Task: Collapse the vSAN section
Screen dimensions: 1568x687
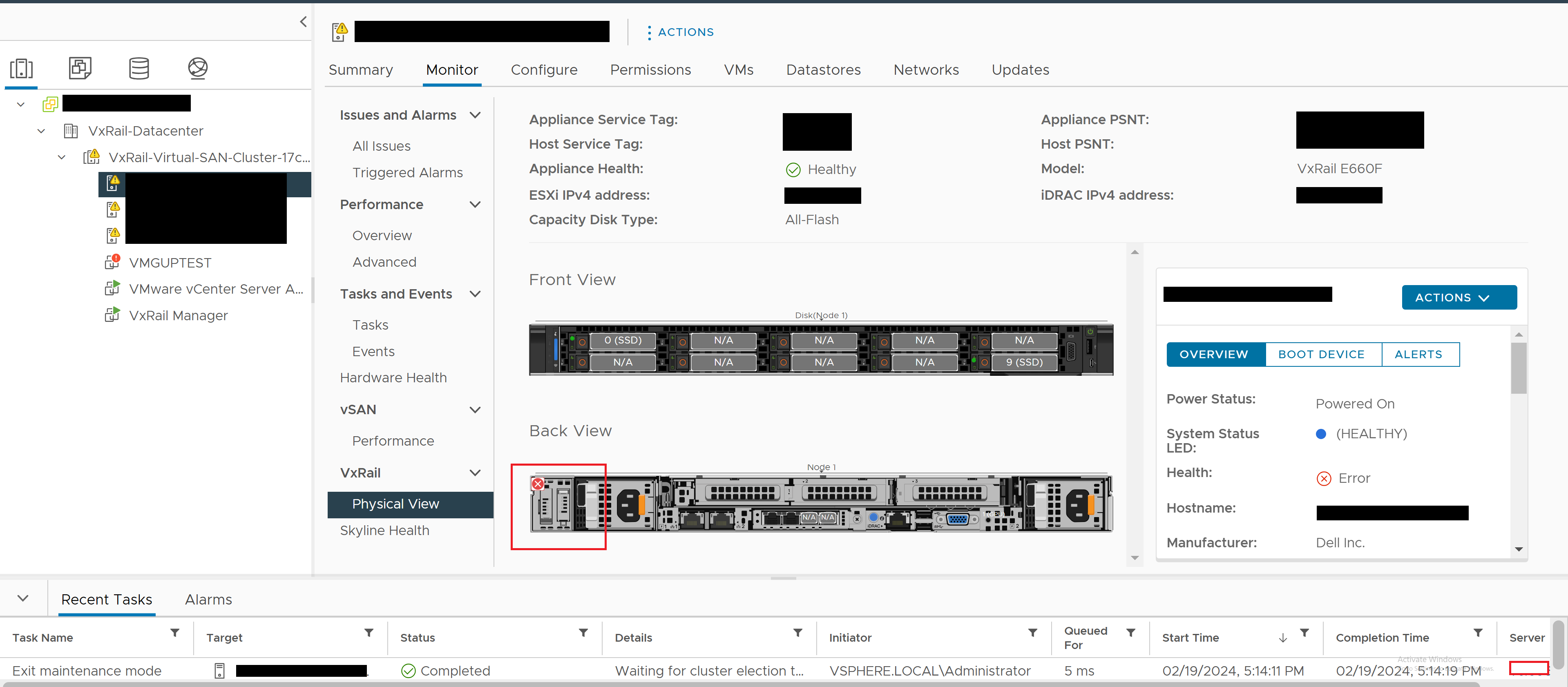Action: [476, 410]
